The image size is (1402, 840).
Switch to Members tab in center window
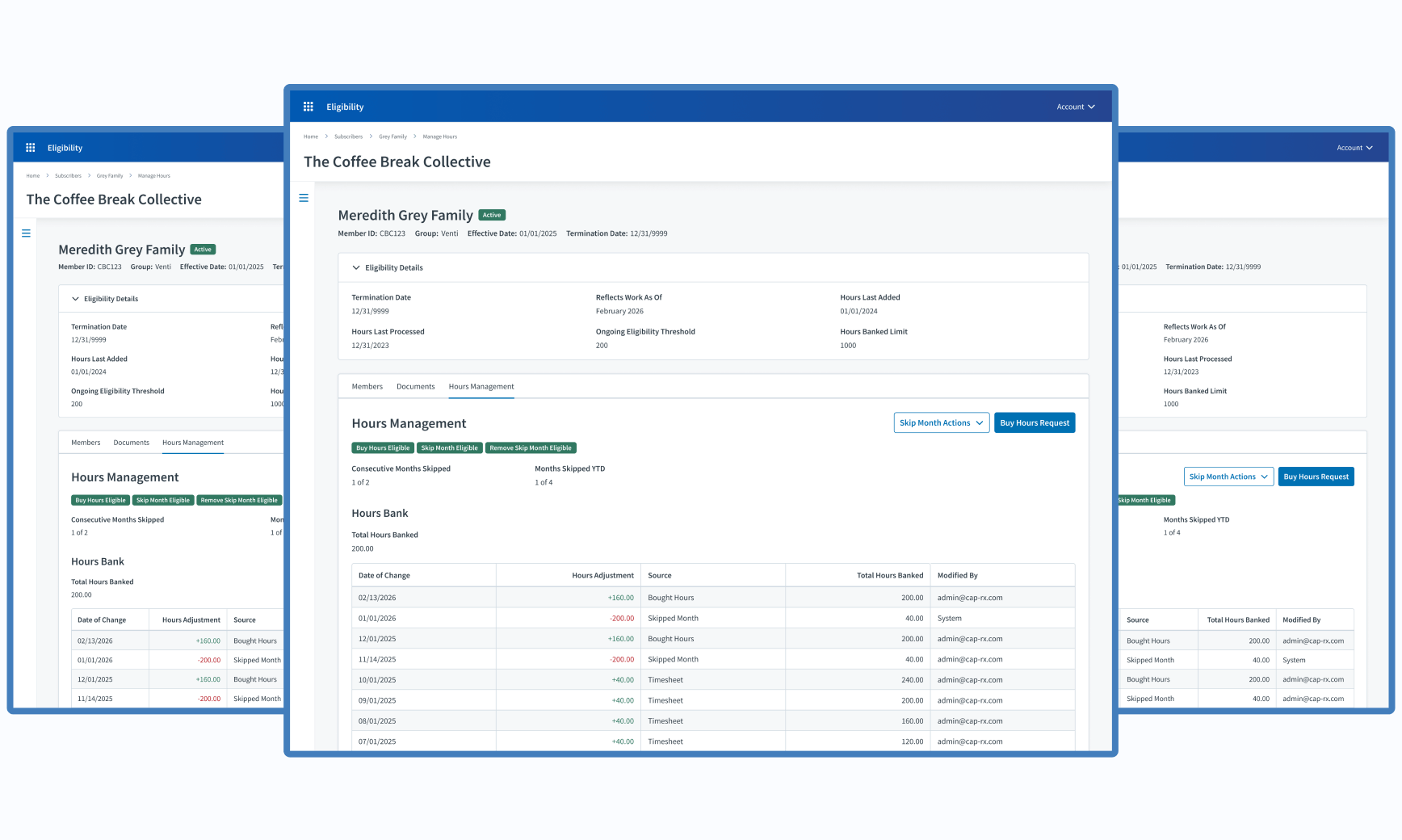[367, 387]
